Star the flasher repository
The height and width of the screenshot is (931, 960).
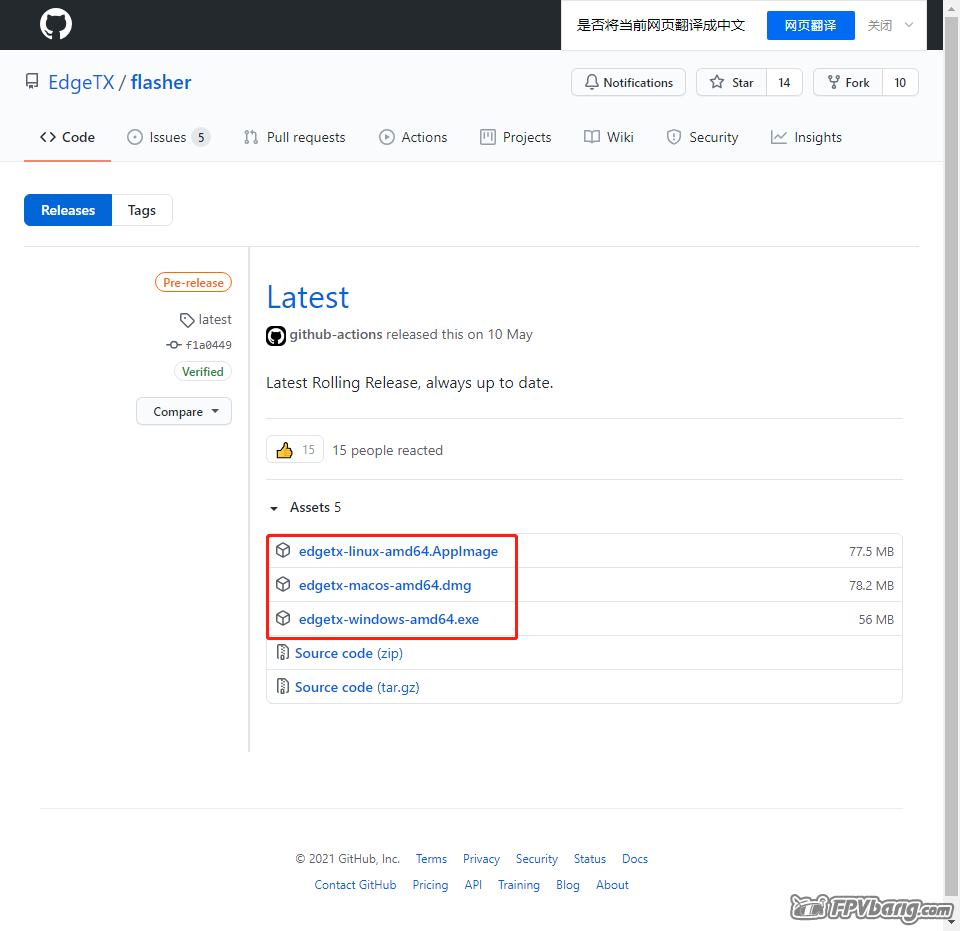click(x=732, y=83)
